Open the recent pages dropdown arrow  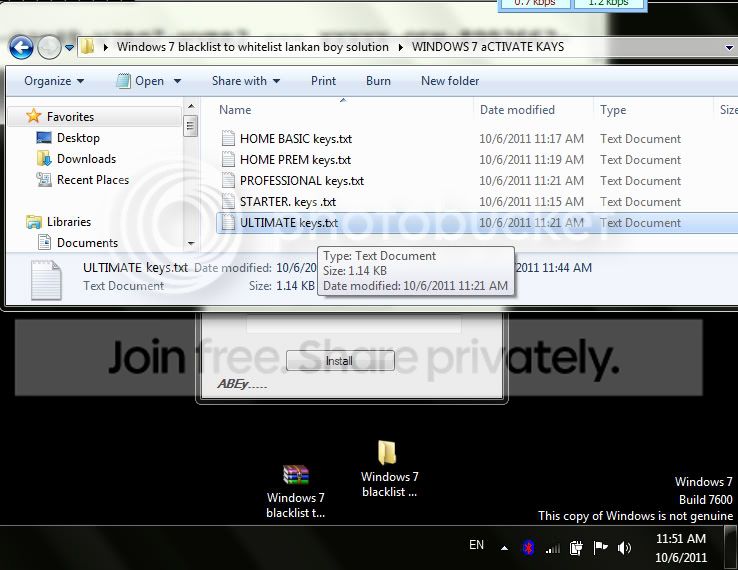point(70,48)
